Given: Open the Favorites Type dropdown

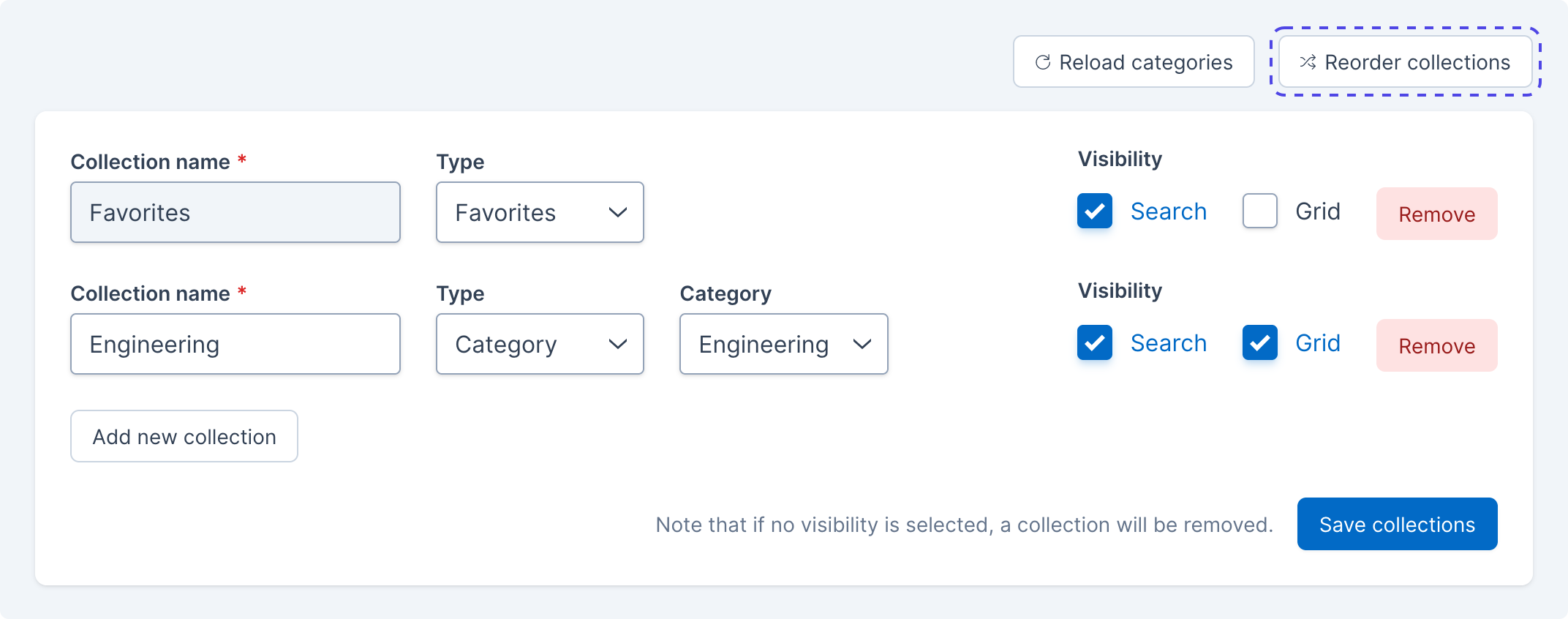Looking at the screenshot, I should (540, 212).
